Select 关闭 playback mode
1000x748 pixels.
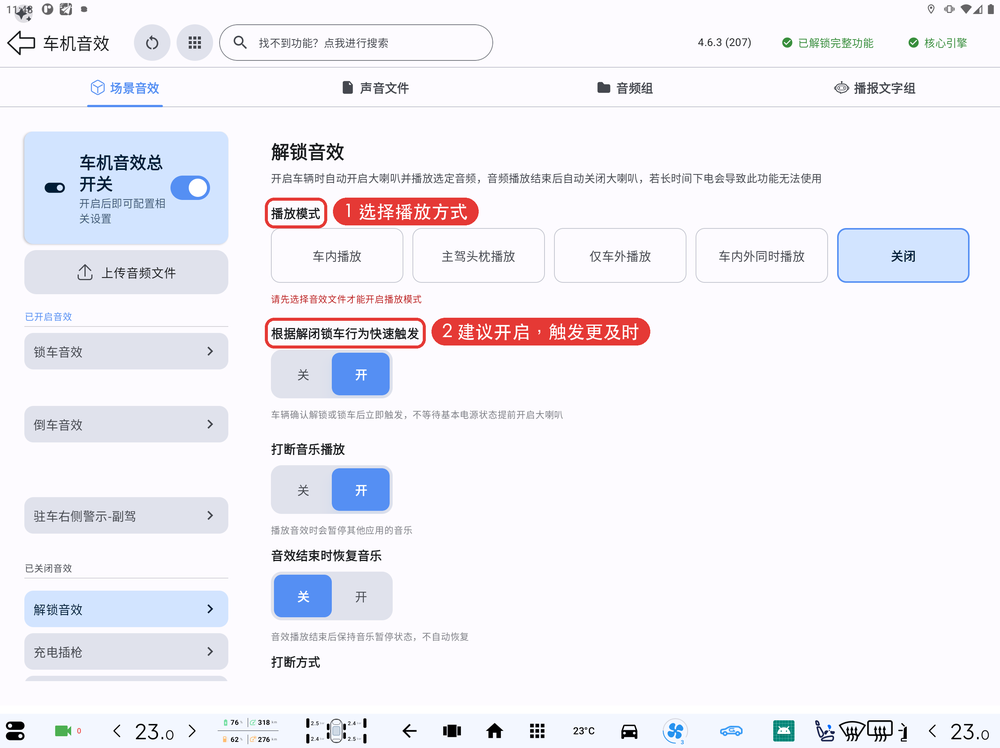[903, 256]
